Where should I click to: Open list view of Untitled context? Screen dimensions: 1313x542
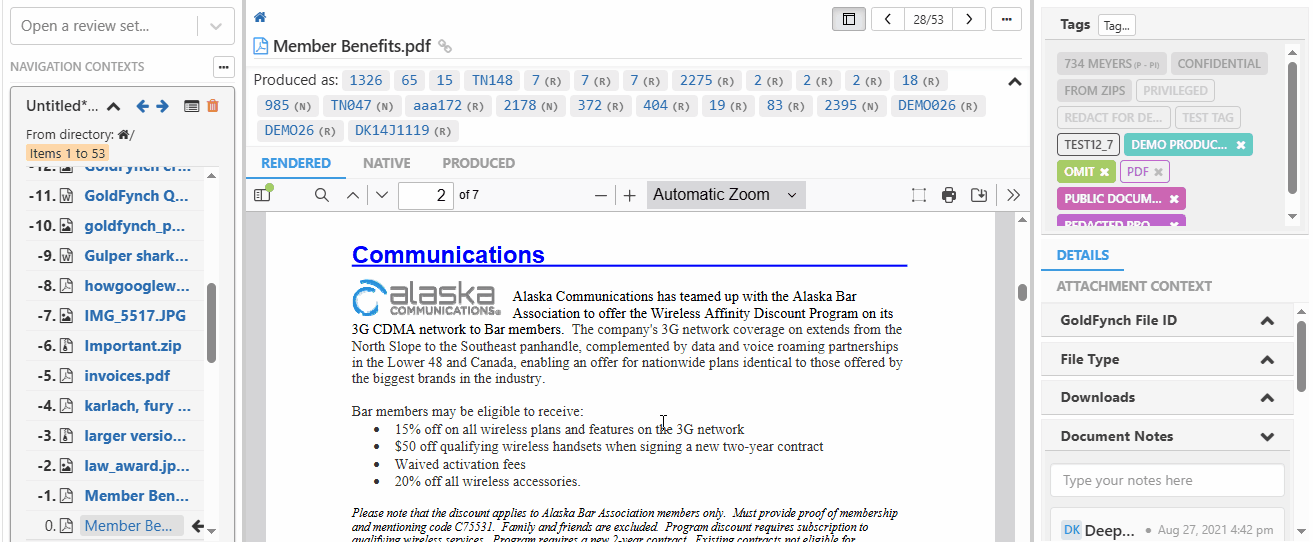(x=192, y=106)
